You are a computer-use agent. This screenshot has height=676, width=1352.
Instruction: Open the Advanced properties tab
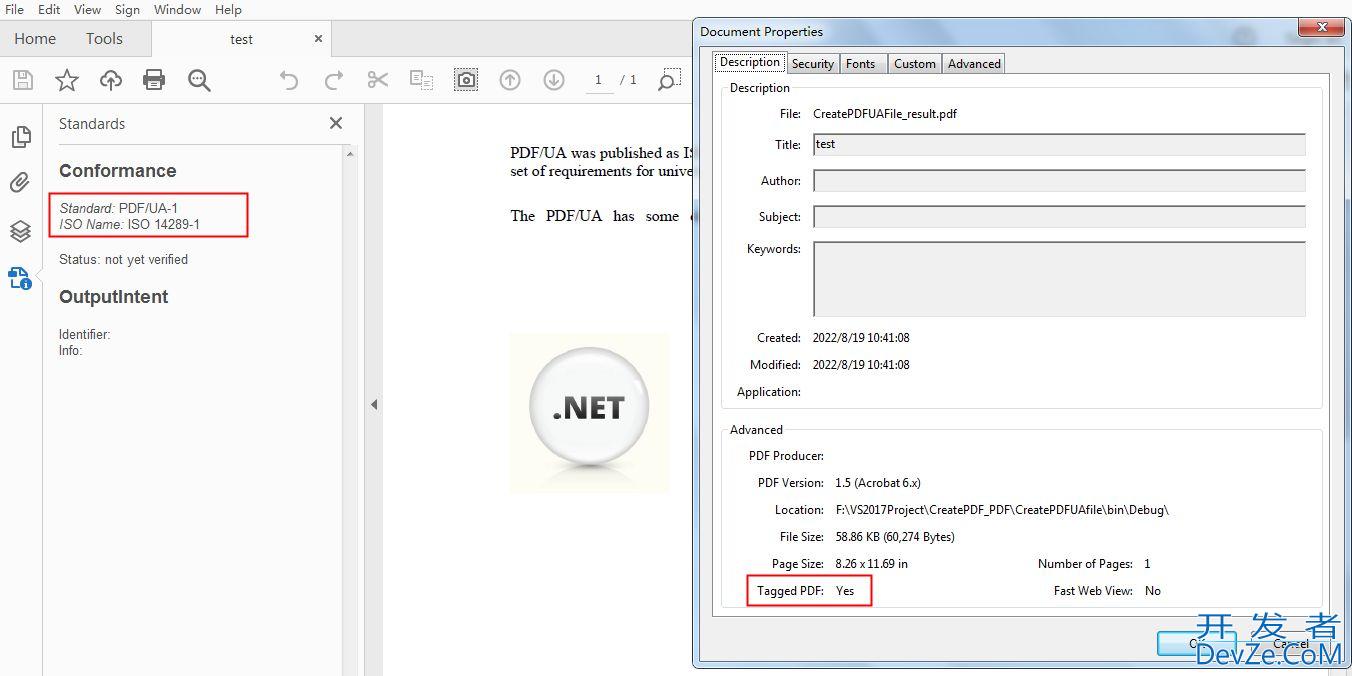(x=974, y=63)
